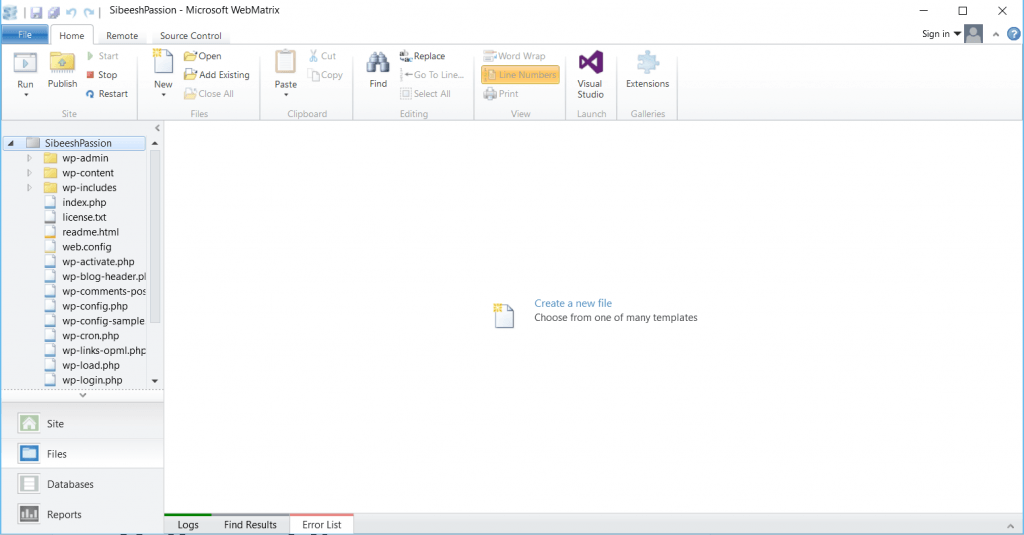Image resolution: width=1024 pixels, height=535 pixels.
Task: Switch to the Source Control tab
Action: tap(191, 36)
